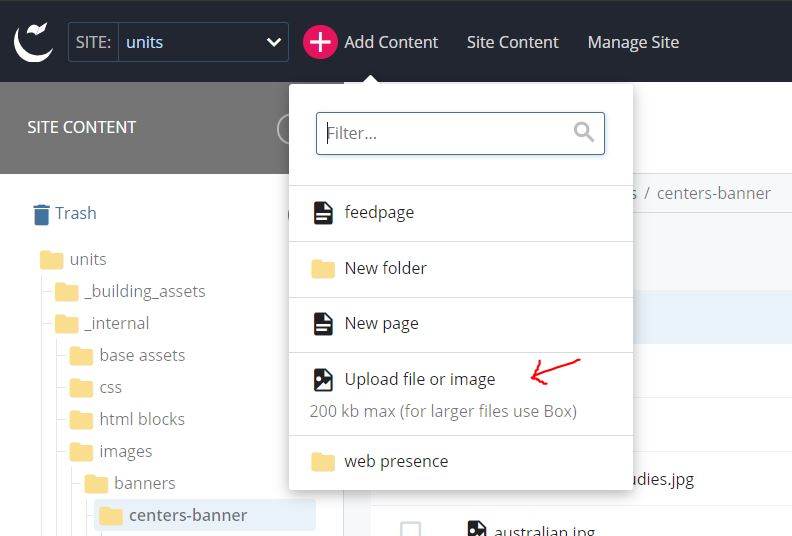Image resolution: width=792 pixels, height=536 pixels.
Task: Click the html blocks folder icon
Action: click(81, 420)
